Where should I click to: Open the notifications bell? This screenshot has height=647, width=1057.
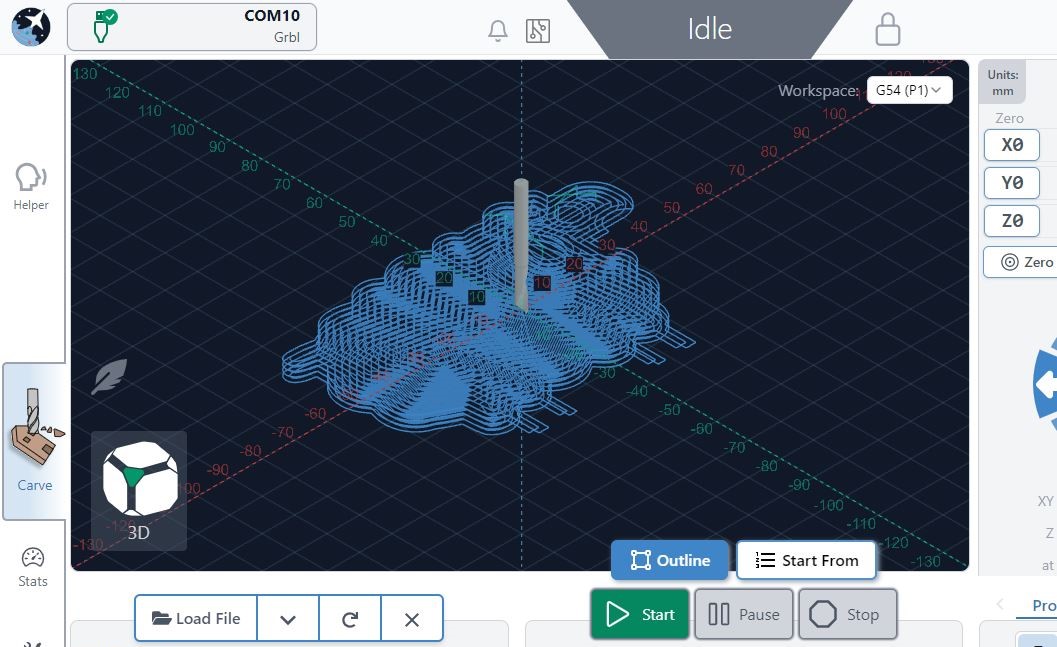tap(498, 31)
